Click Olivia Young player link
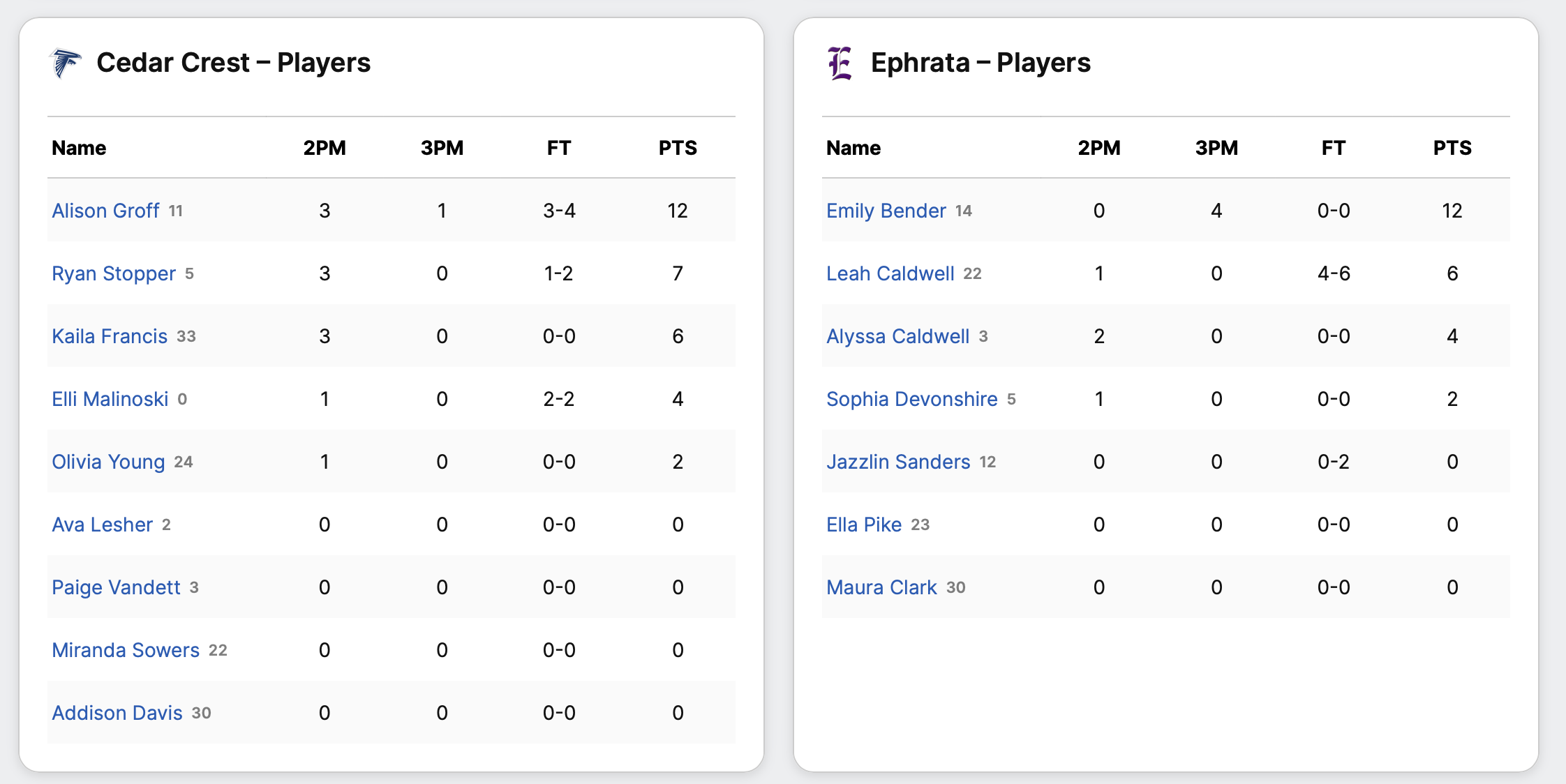The image size is (1566, 784). click(108, 462)
